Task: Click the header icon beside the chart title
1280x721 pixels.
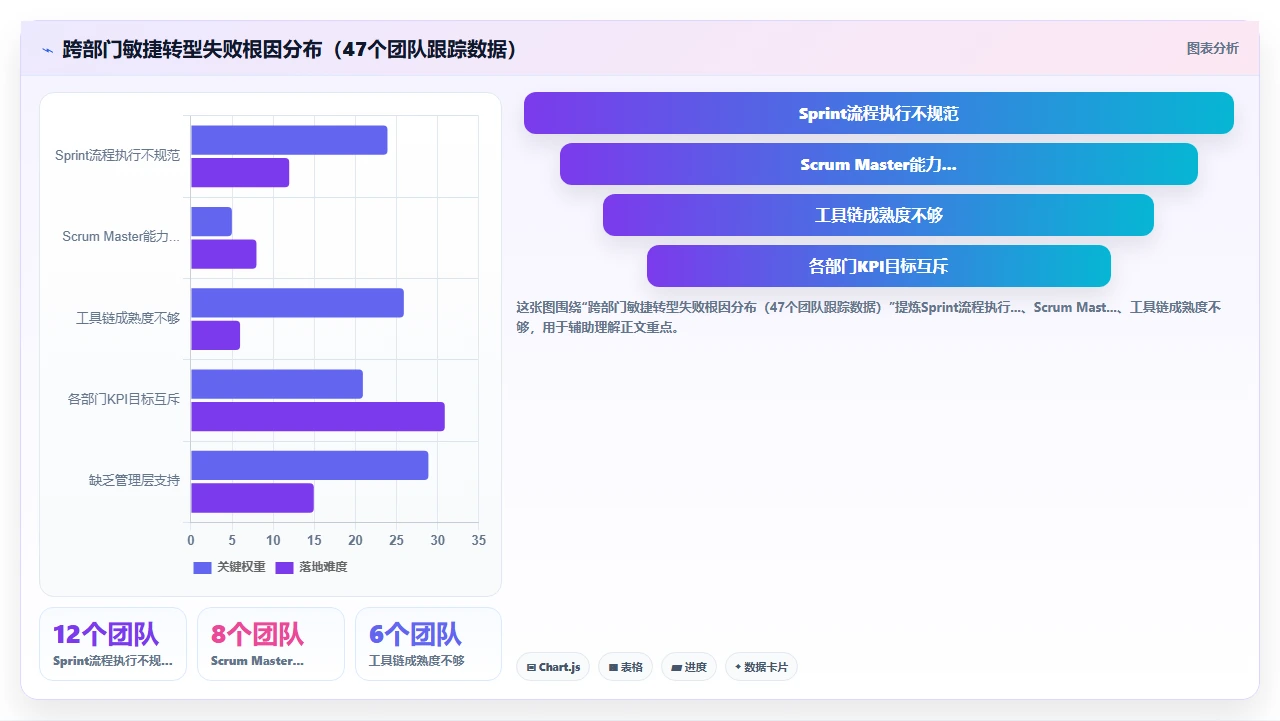Action: point(47,49)
